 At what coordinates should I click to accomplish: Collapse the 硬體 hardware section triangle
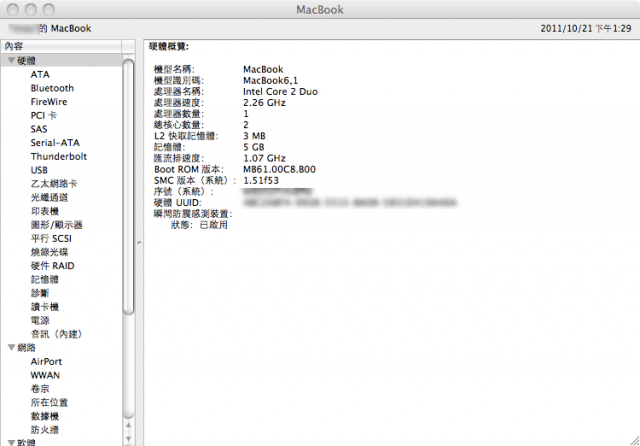(x=11, y=60)
